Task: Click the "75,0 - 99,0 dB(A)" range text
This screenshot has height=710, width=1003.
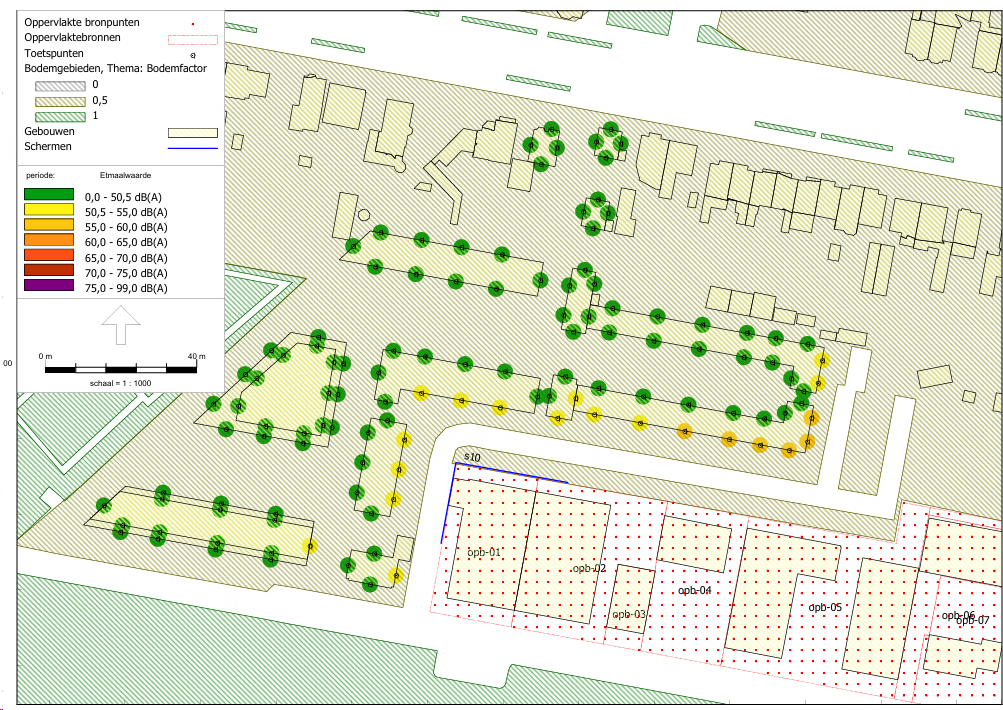Action: [126, 288]
